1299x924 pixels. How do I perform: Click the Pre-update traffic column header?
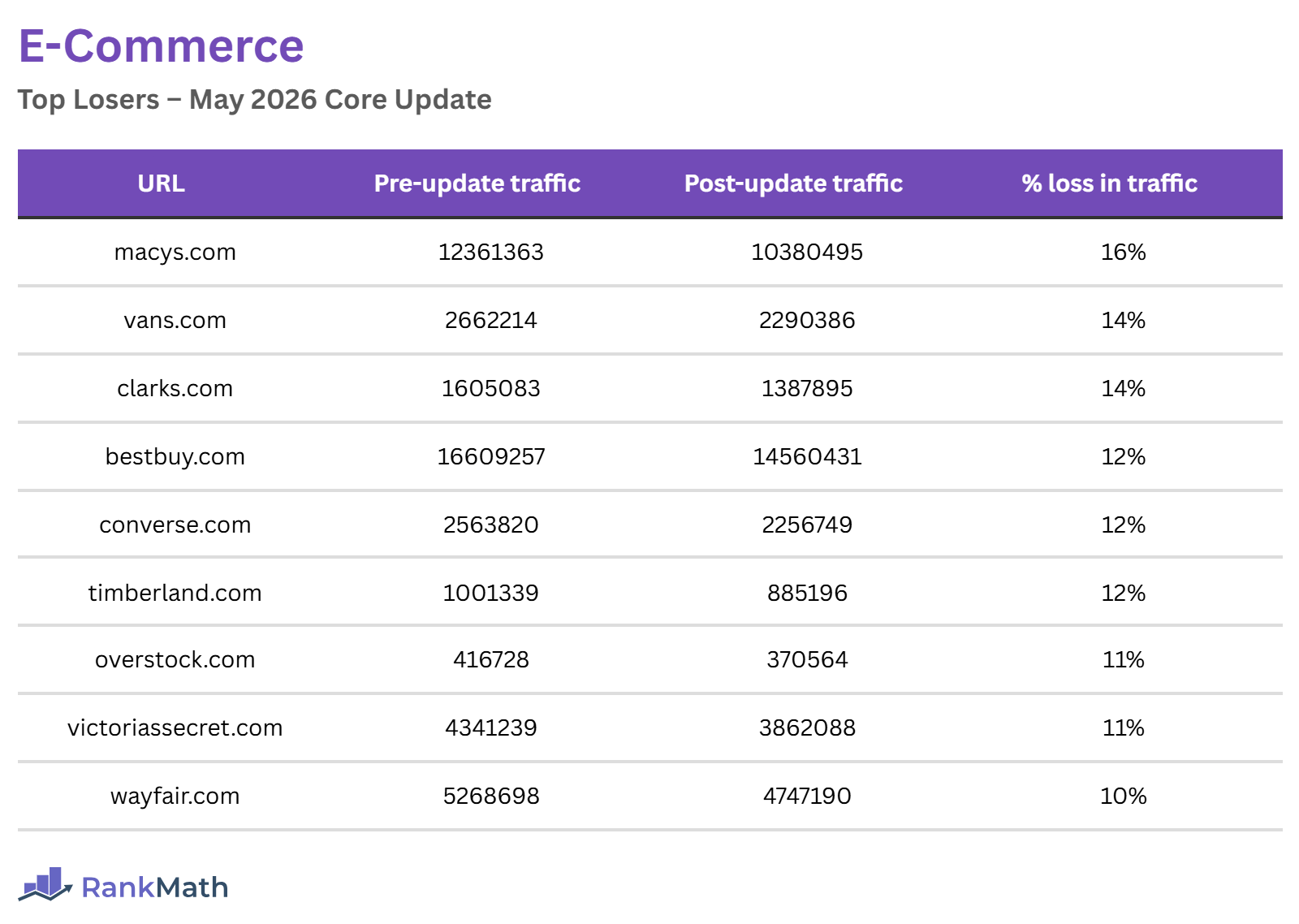coord(477,184)
